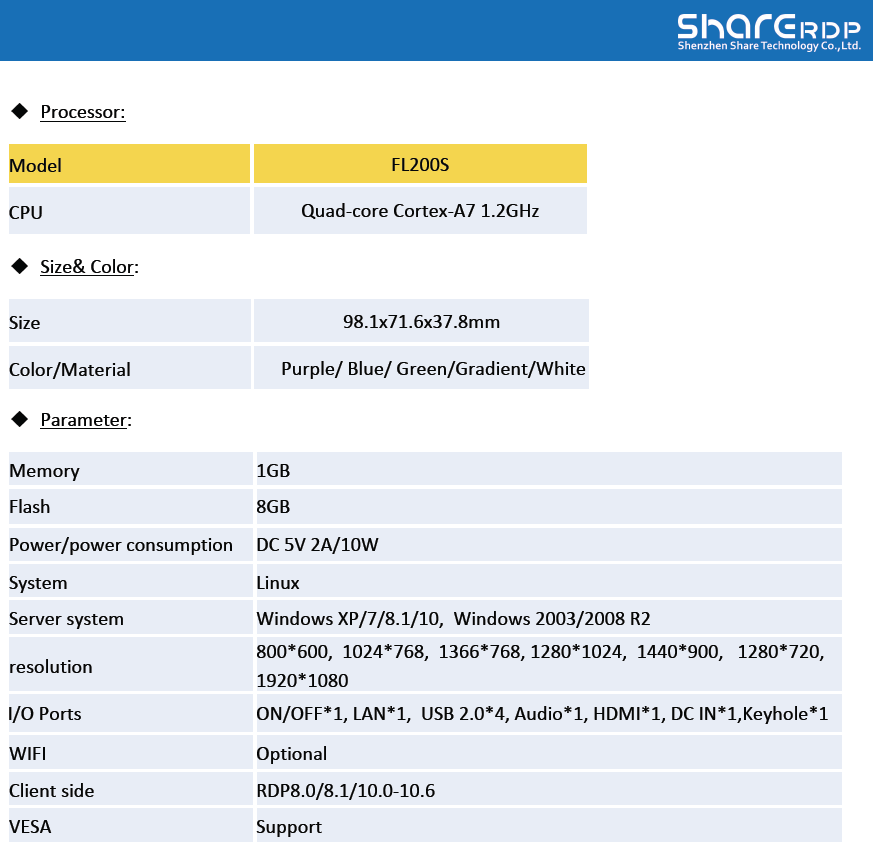This screenshot has width=873, height=848.
Task: Select the "98.1x71.6x37.8mm" value
Action: tap(421, 322)
